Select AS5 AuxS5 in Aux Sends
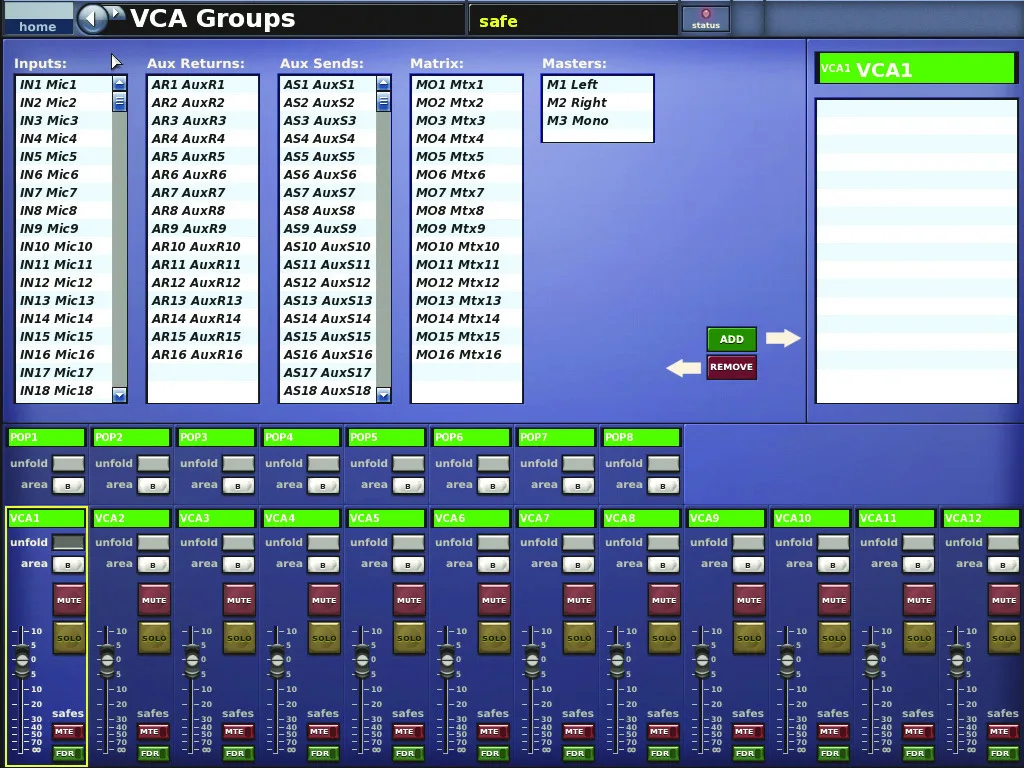1024x768 pixels. (x=328, y=157)
